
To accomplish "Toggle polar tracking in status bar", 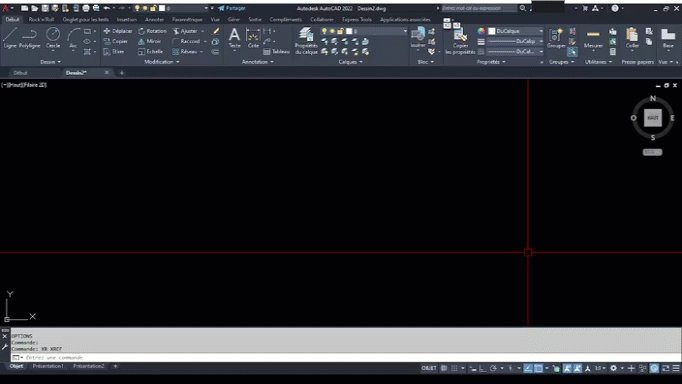I will 493,368.
